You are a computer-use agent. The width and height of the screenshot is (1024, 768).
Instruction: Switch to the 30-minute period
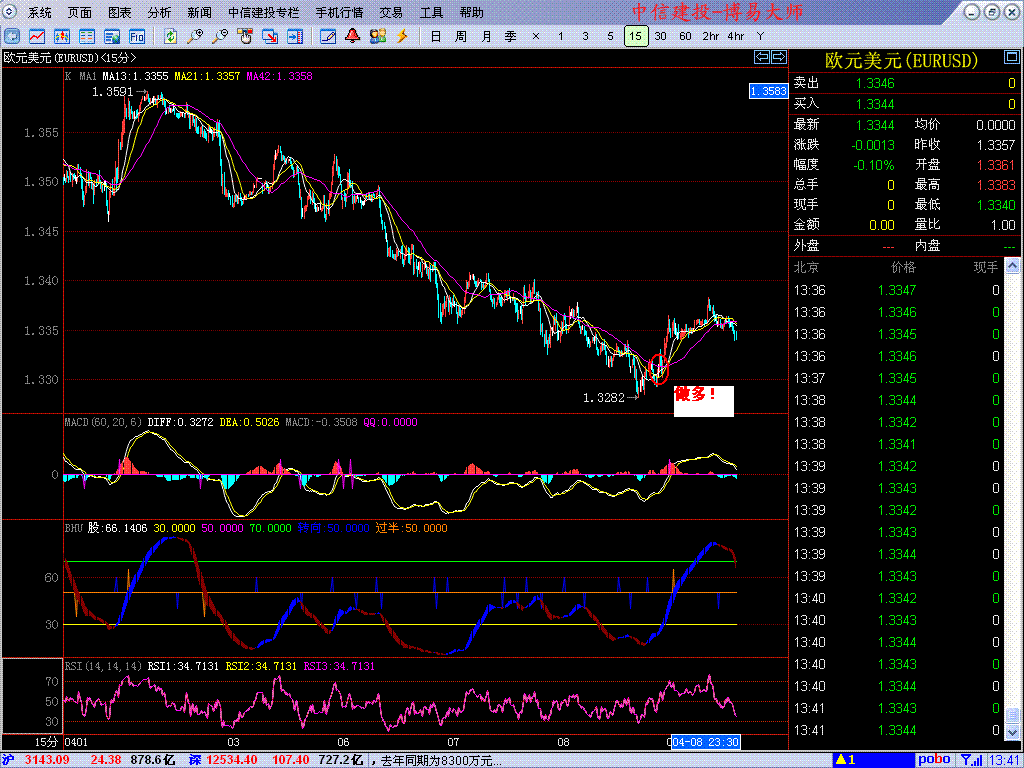(660, 36)
